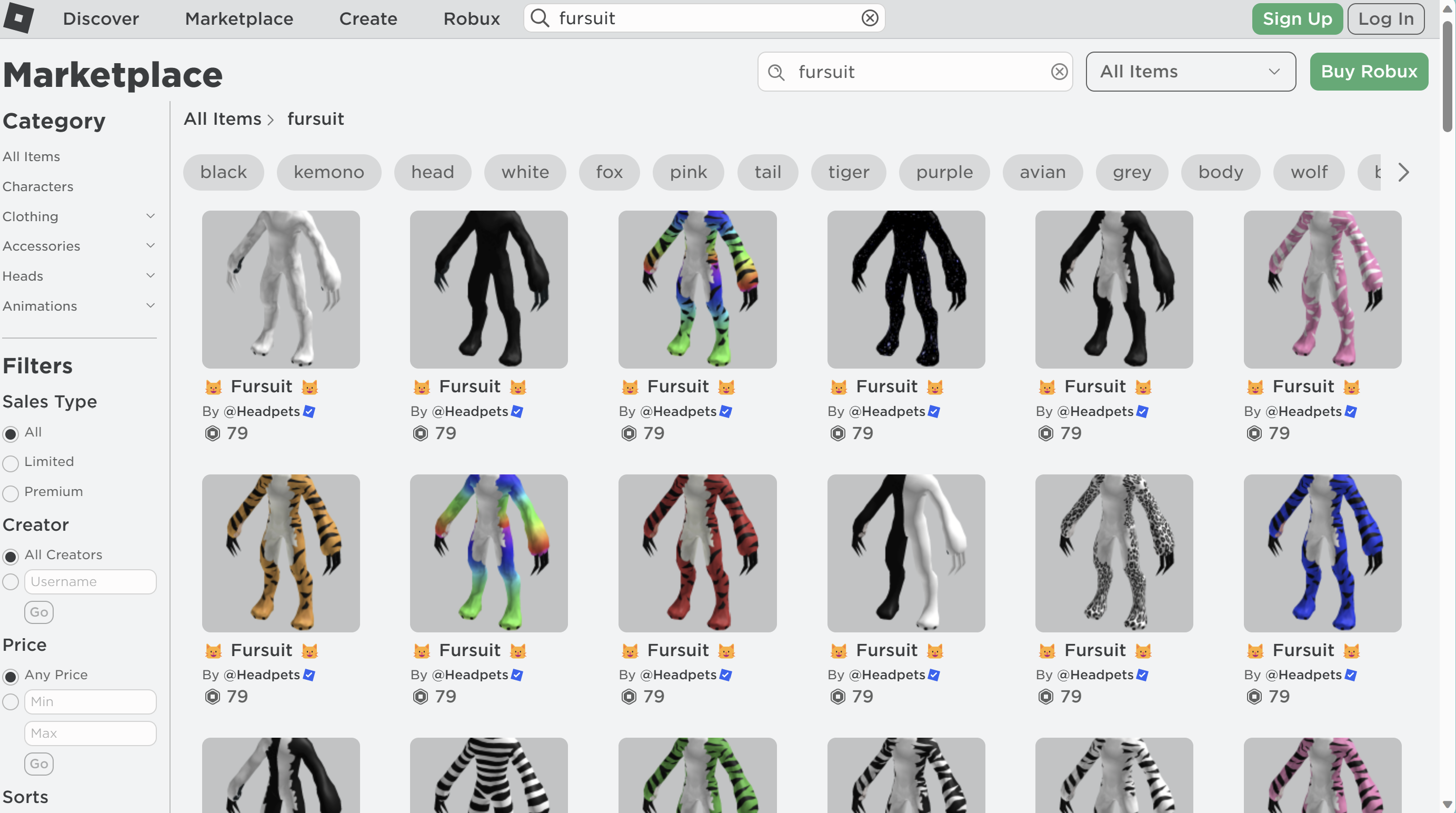Click the Roblox logo icon
Viewport: 1456px width, 813px height.
tap(18, 17)
